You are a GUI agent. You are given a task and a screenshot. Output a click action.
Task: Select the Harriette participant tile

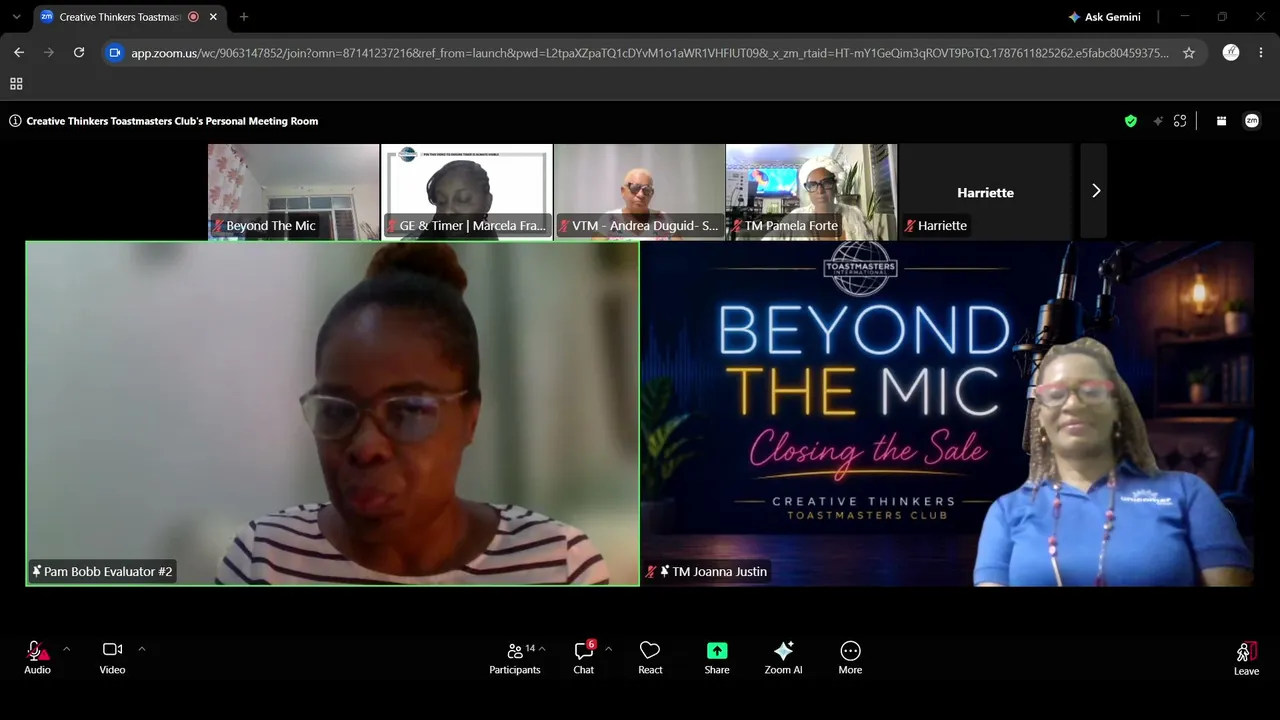(985, 191)
